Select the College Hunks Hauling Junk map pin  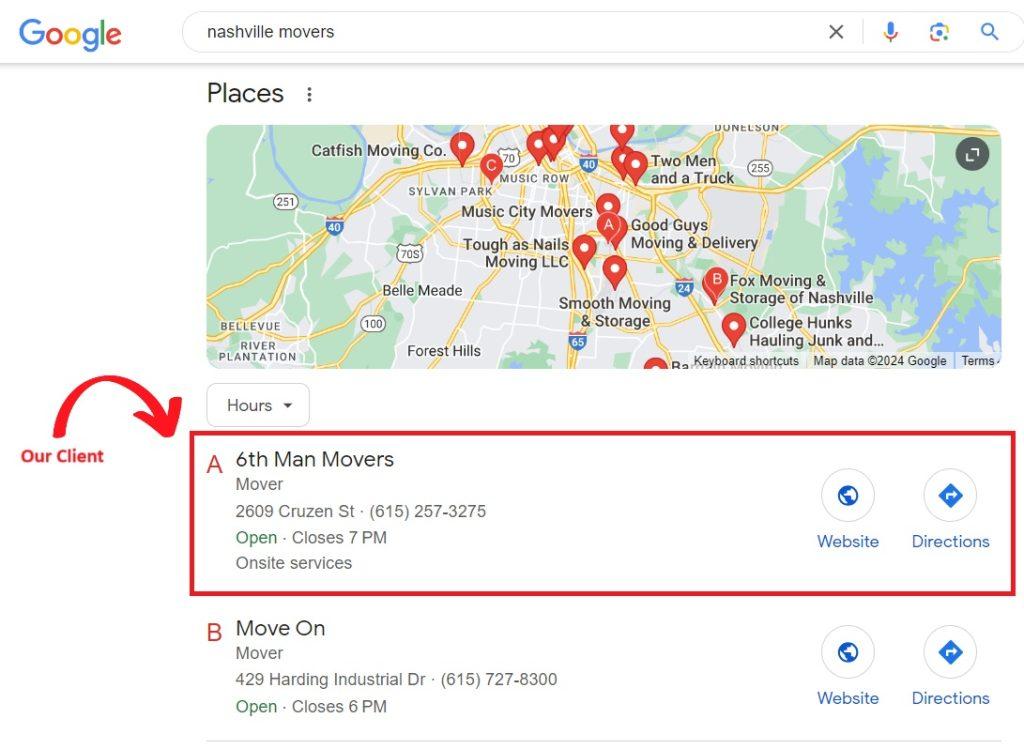pos(734,327)
